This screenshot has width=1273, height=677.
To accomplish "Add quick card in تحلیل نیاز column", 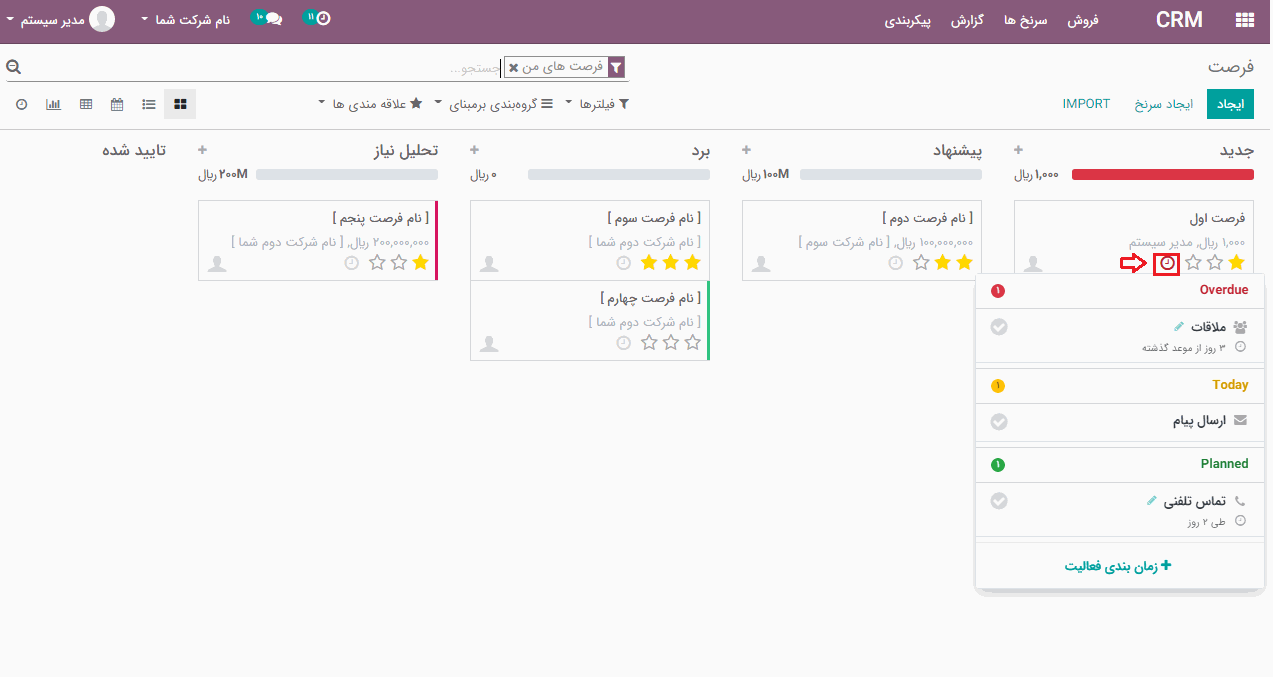I will (x=203, y=150).
